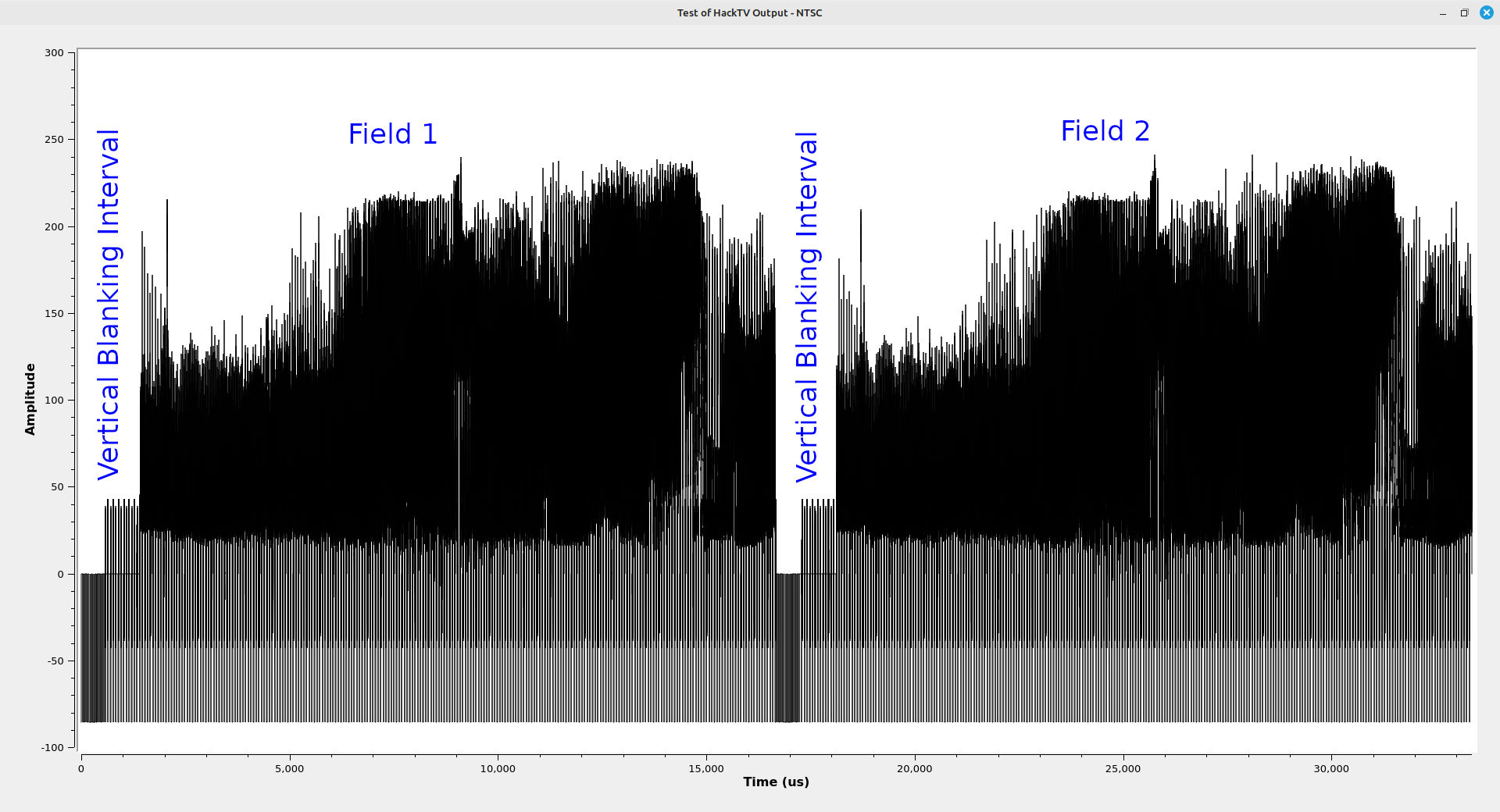Click the 'Amplitude' y-axis title

(x=30, y=399)
